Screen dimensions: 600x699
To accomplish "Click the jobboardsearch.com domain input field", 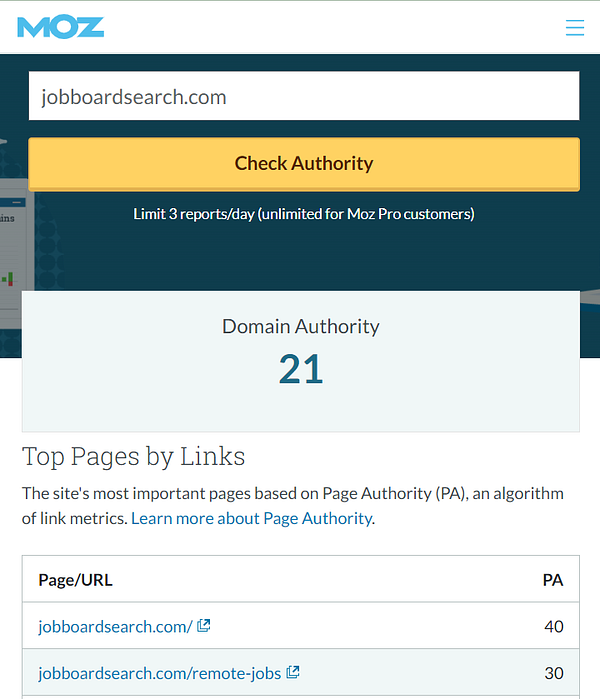I will [304, 96].
